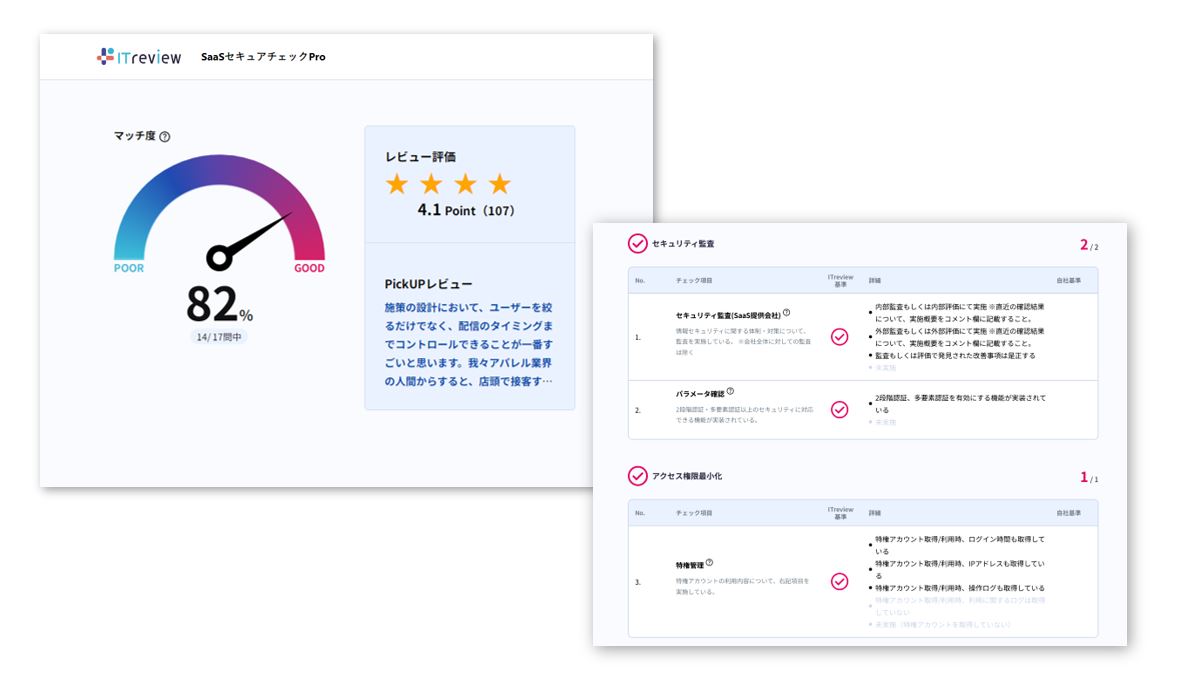Click the GOOD label on the gauge
This screenshot has height=693, width=1200.
309,268
